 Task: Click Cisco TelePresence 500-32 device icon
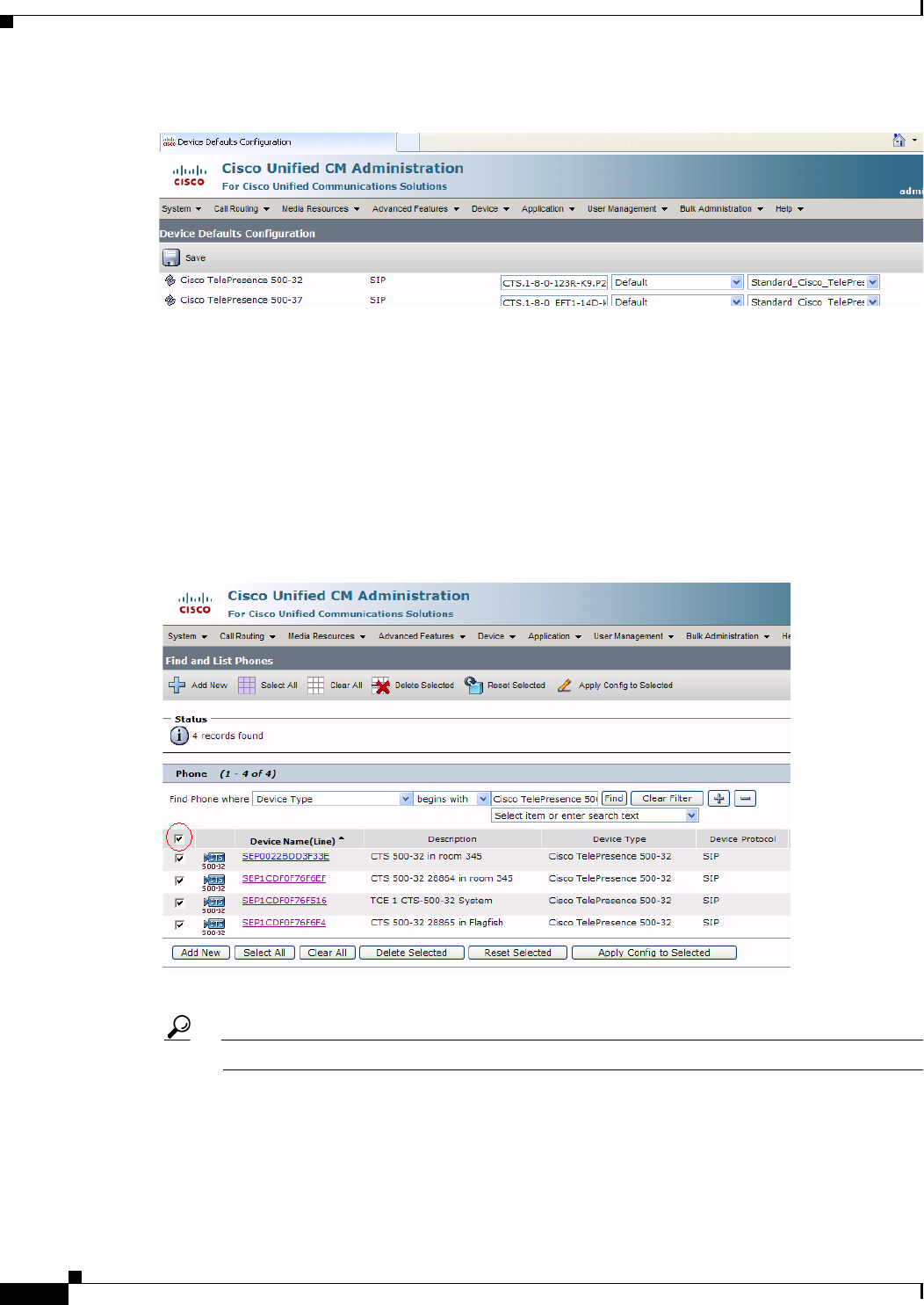click(x=170, y=280)
